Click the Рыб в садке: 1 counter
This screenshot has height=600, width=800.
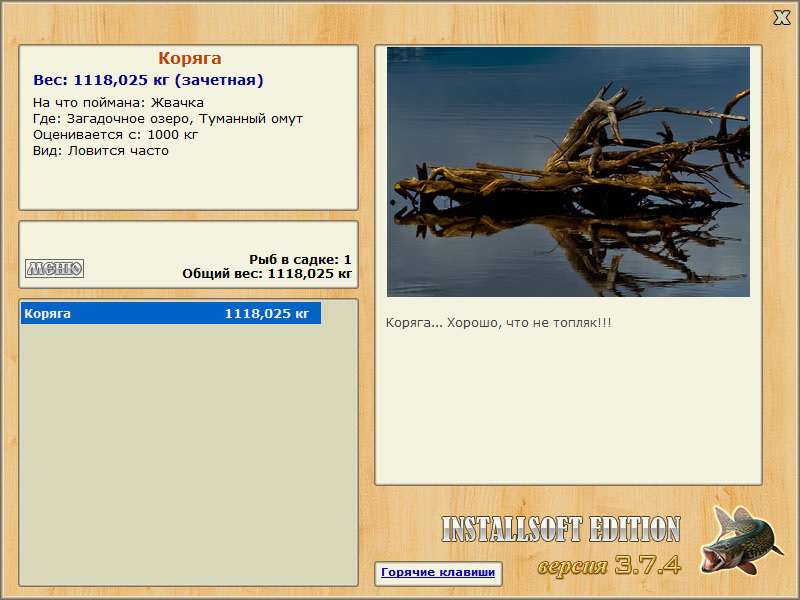coord(300,259)
